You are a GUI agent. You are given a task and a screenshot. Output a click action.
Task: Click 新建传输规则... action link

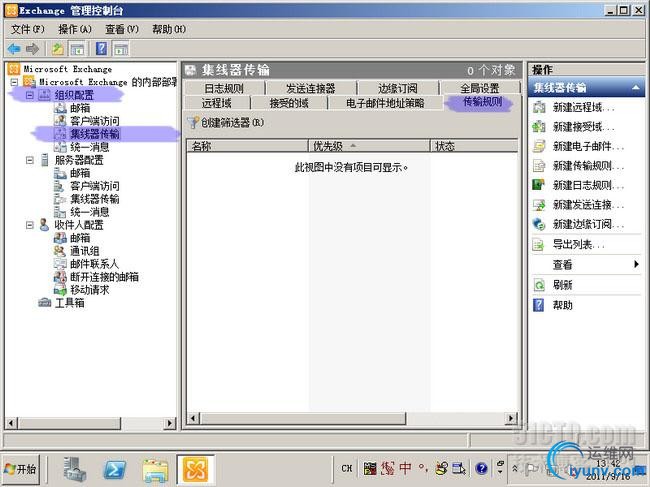pos(588,166)
